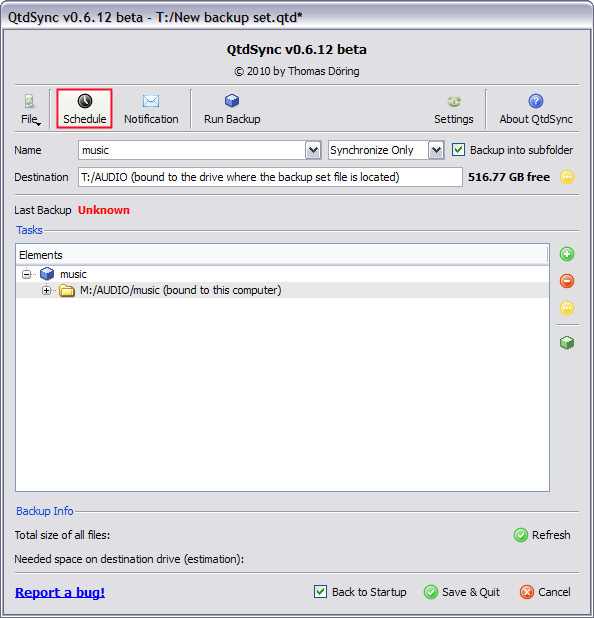Add a task with the green plus icon
Screen dimensions: 594x618
pos(567,254)
